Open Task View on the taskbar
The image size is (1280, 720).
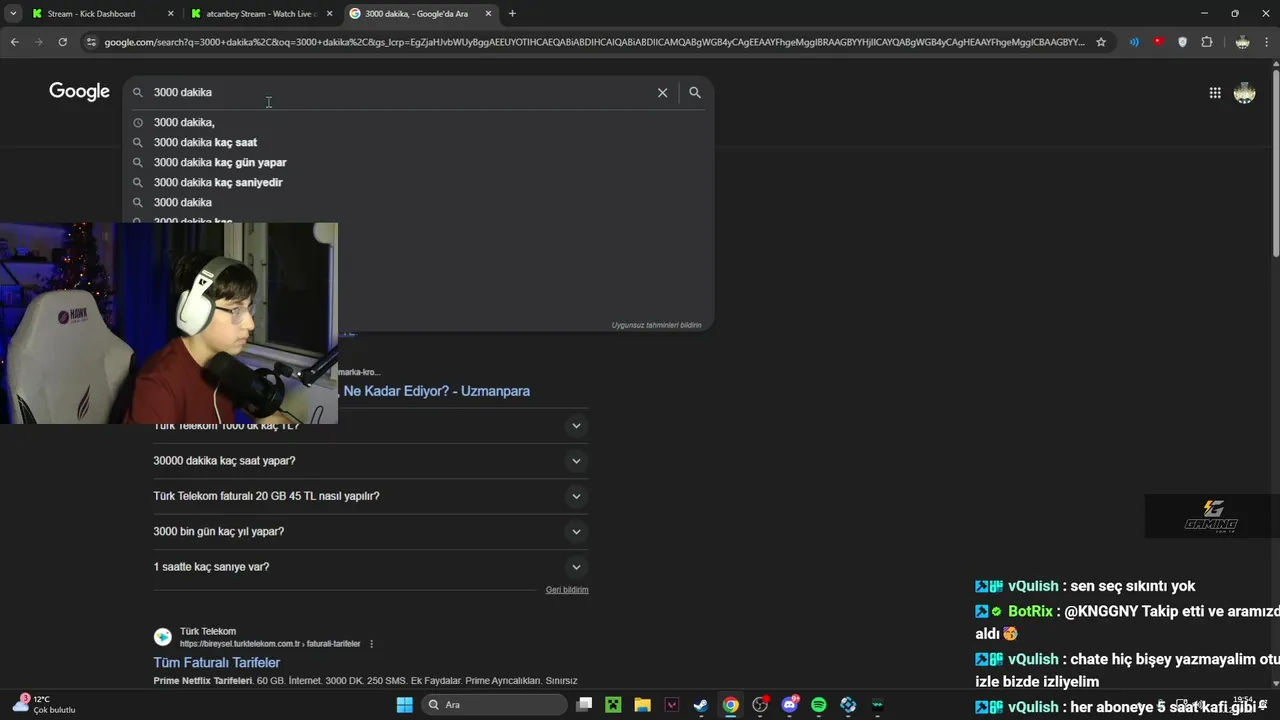click(x=584, y=705)
